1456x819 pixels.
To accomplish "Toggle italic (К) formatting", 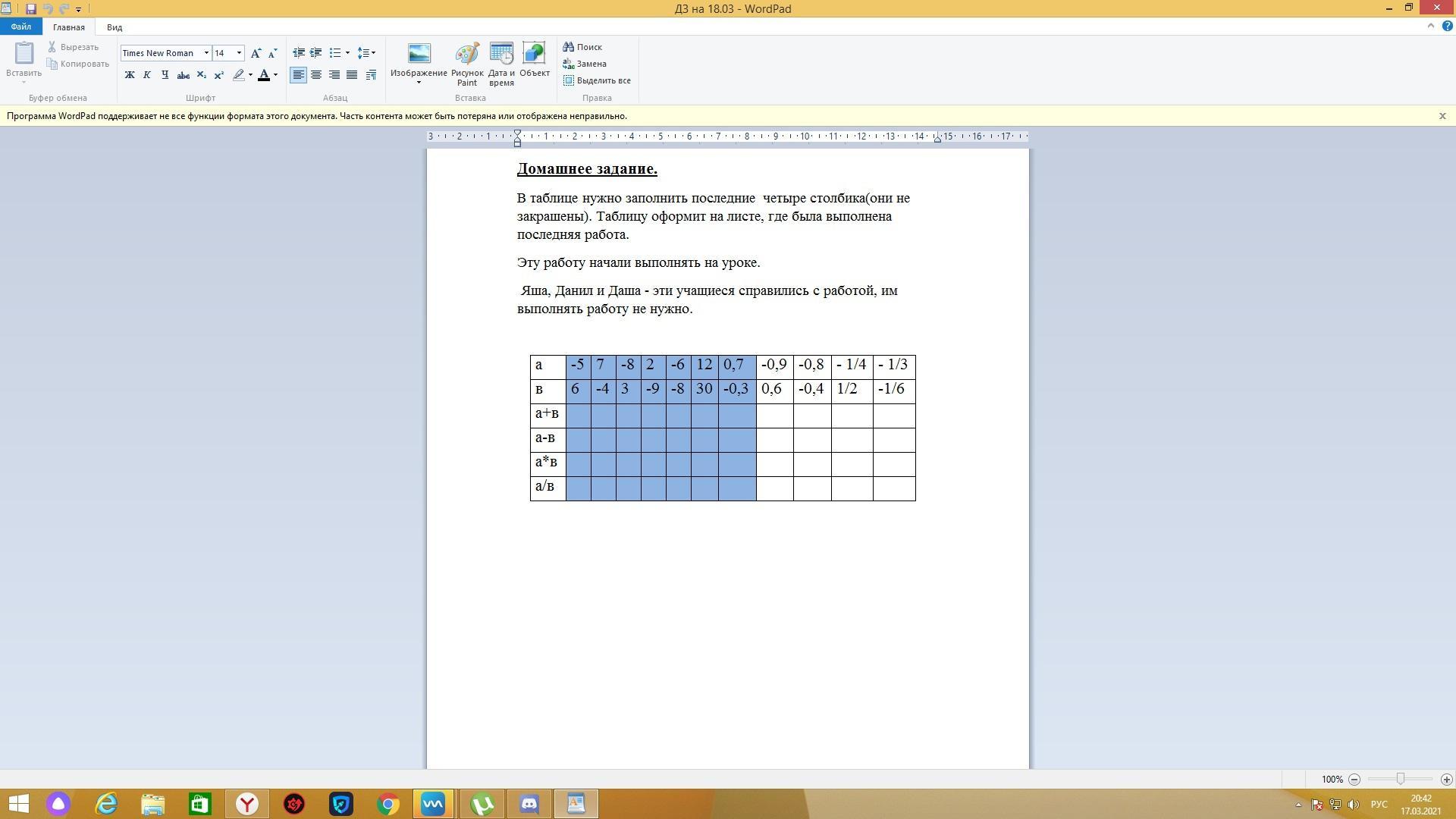I will [147, 75].
